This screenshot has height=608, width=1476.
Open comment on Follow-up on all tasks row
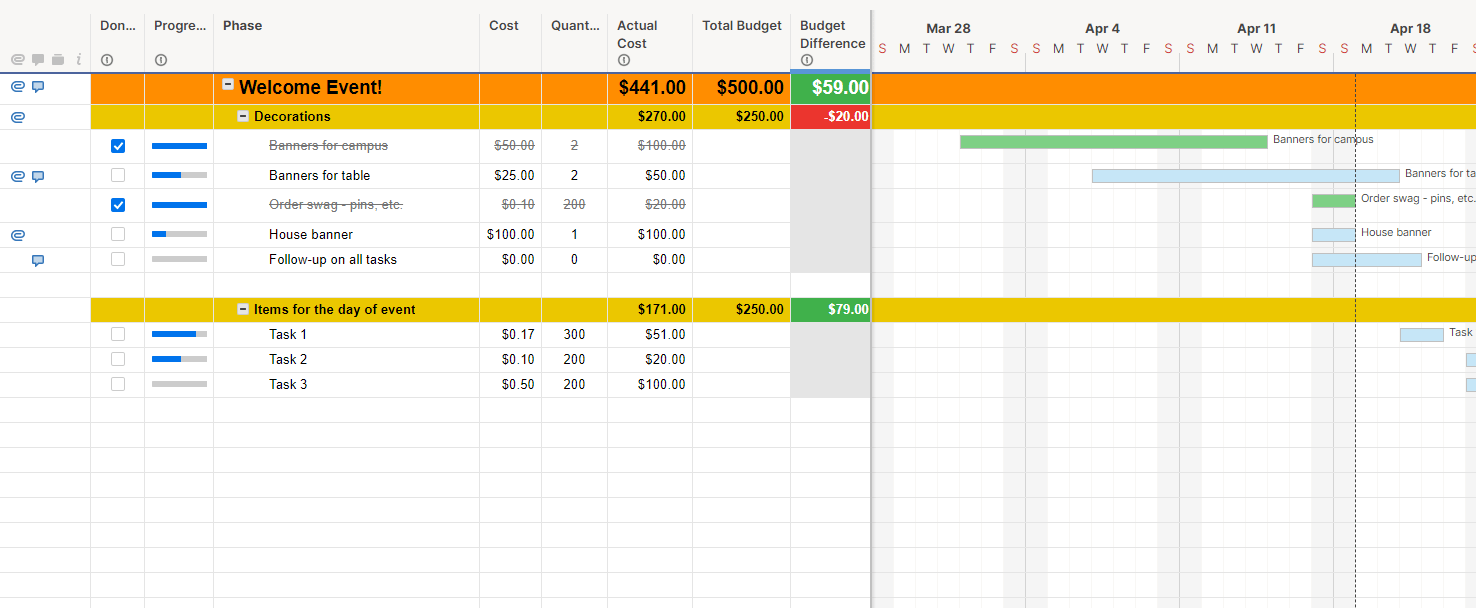(38, 260)
